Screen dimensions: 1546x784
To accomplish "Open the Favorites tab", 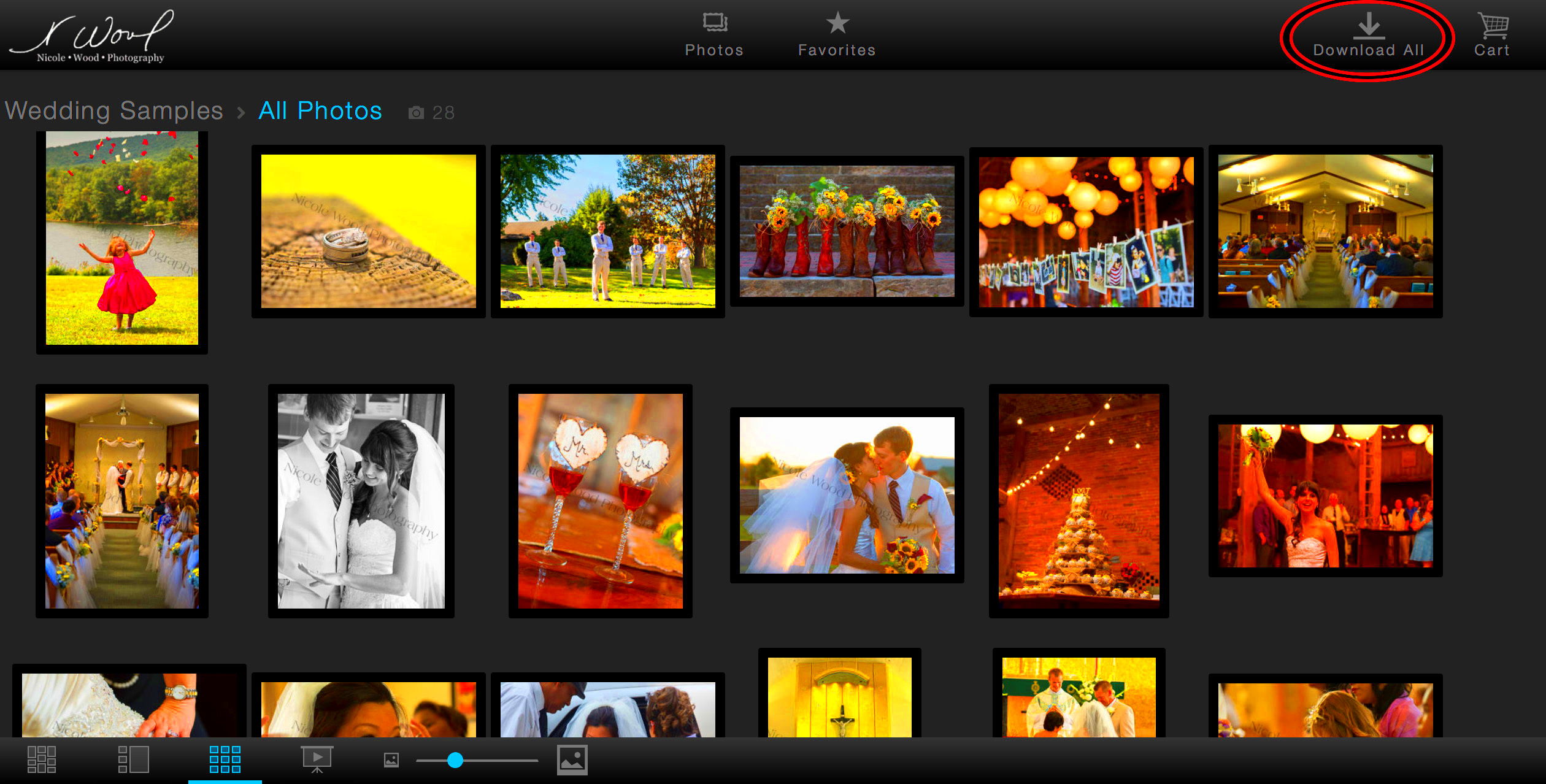I will tap(837, 36).
